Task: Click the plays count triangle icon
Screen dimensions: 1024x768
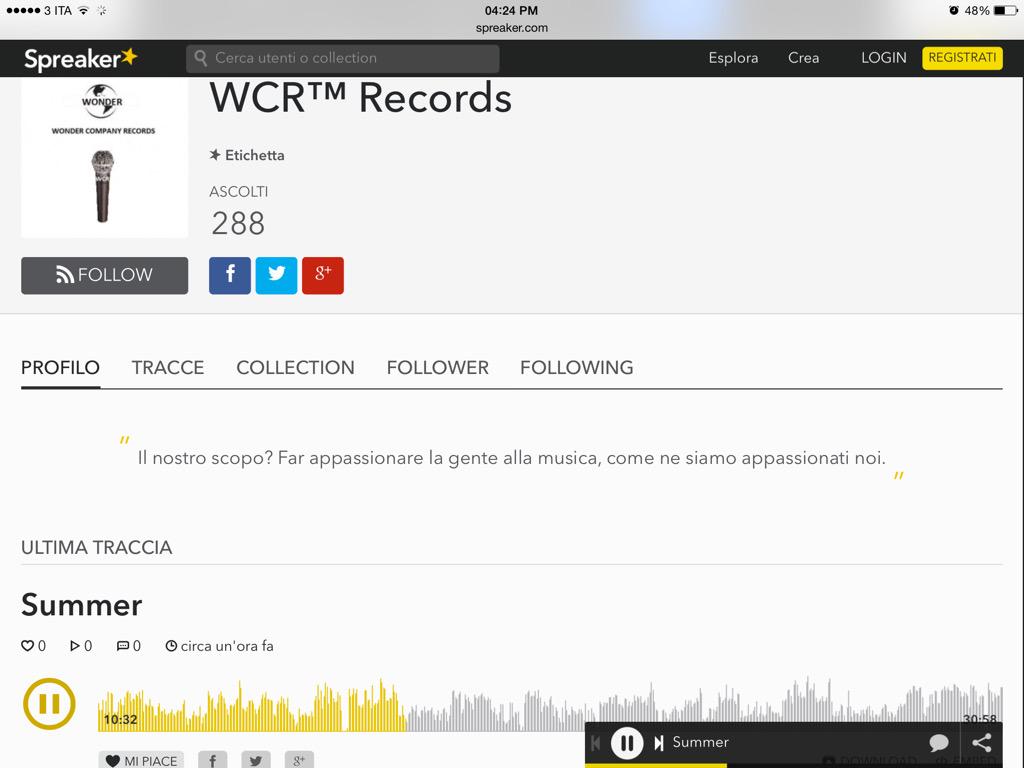Action: 74,646
